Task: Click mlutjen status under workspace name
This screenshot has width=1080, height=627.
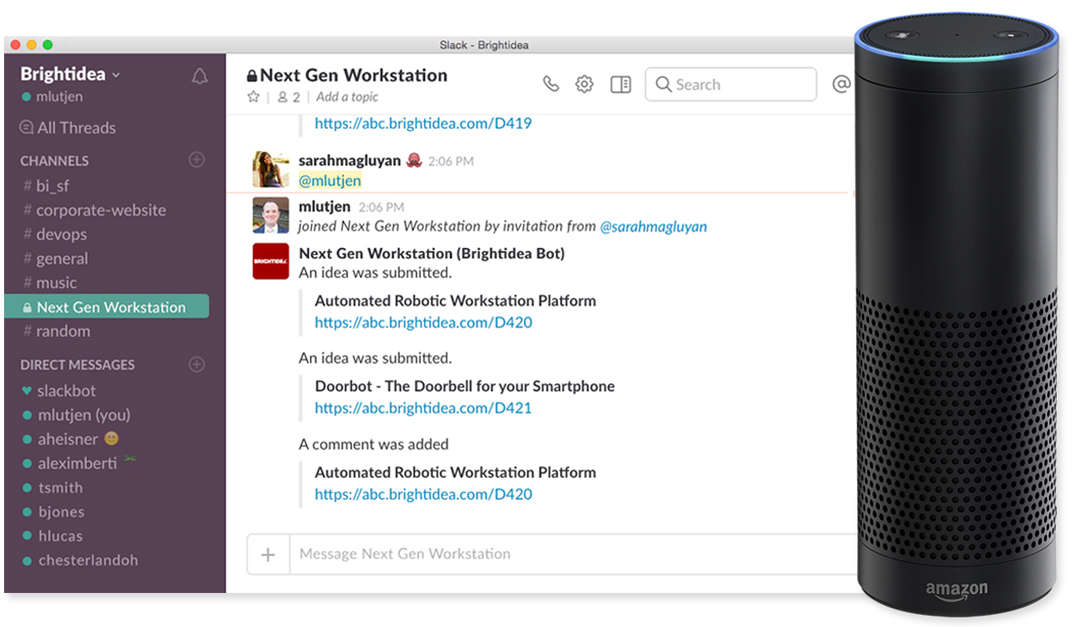Action: [52, 96]
